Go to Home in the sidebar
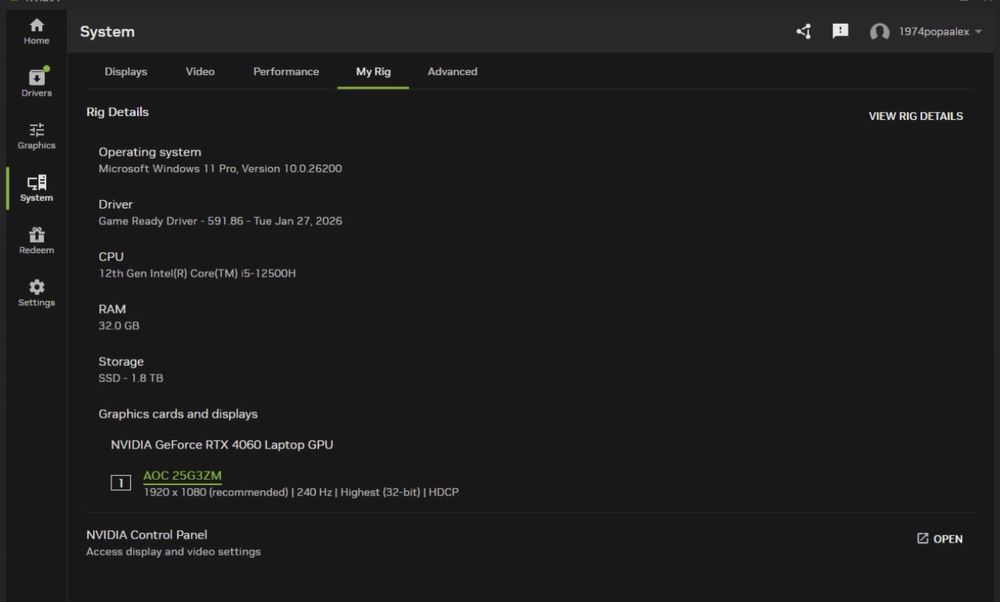 pos(36,31)
